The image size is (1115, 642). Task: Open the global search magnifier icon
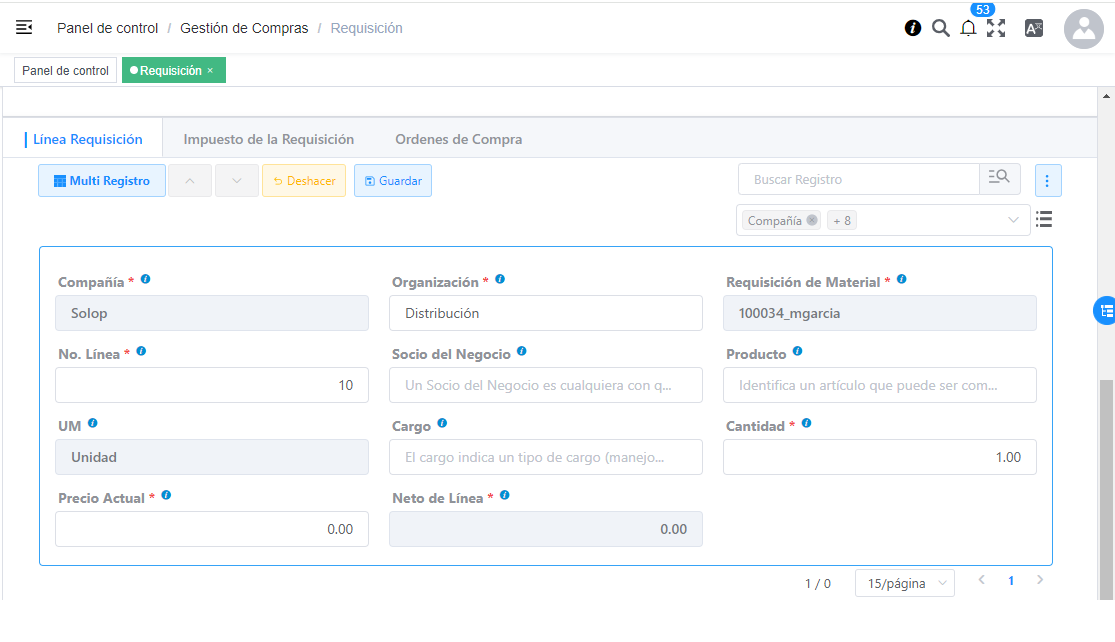coord(940,28)
